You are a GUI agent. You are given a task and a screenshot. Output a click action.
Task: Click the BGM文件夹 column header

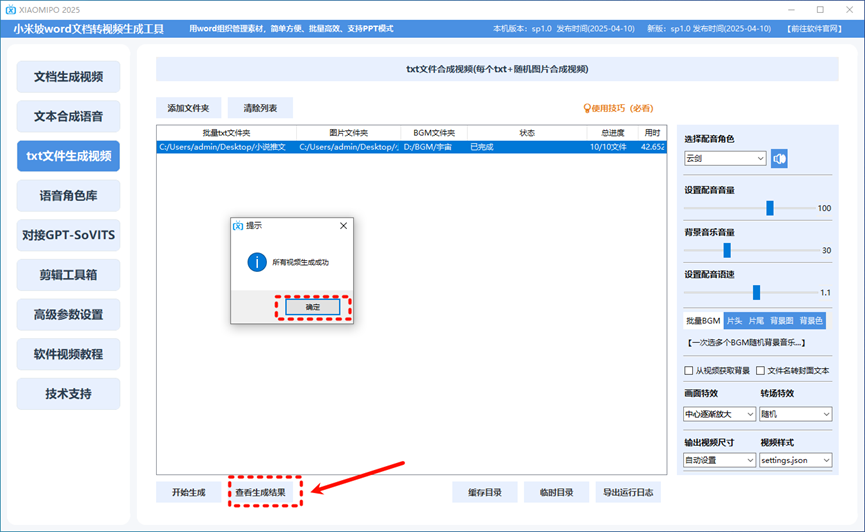[x=434, y=133]
